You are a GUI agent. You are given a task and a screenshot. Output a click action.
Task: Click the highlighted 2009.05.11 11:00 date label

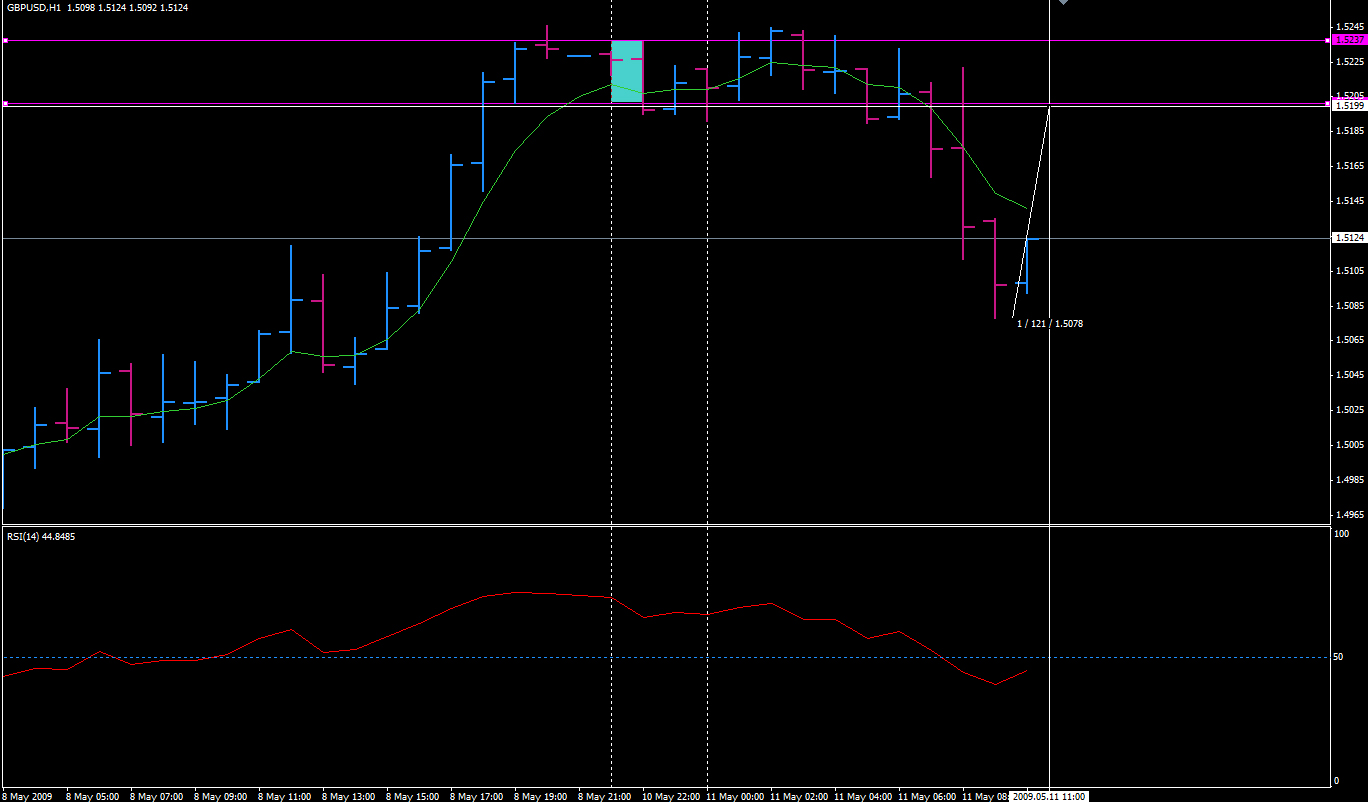[1048, 796]
